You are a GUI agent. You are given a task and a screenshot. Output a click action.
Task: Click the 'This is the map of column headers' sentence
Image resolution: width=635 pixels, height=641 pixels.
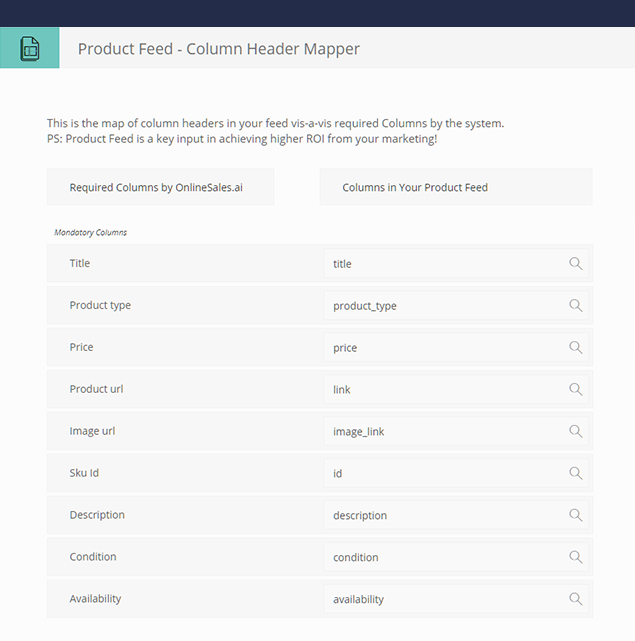(276, 123)
